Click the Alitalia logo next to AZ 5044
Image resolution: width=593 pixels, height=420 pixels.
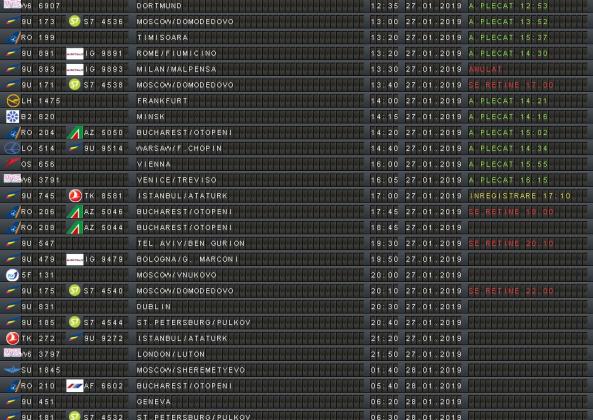pyautogui.click(x=75, y=228)
